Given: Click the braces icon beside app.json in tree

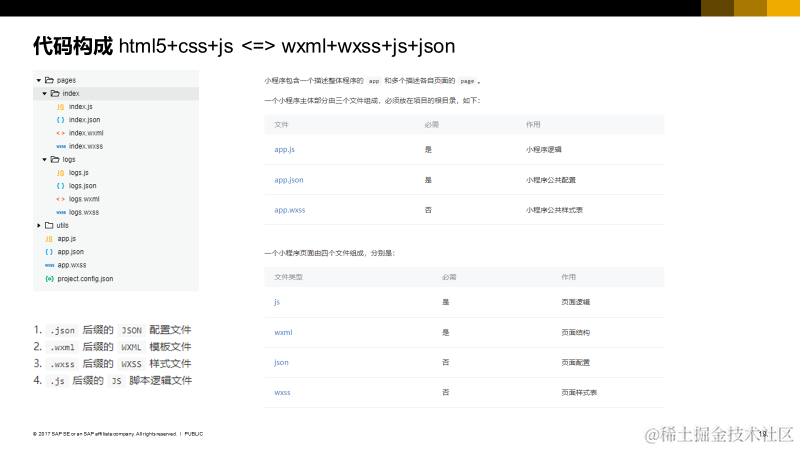Looking at the screenshot, I should pyautogui.click(x=49, y=252).
